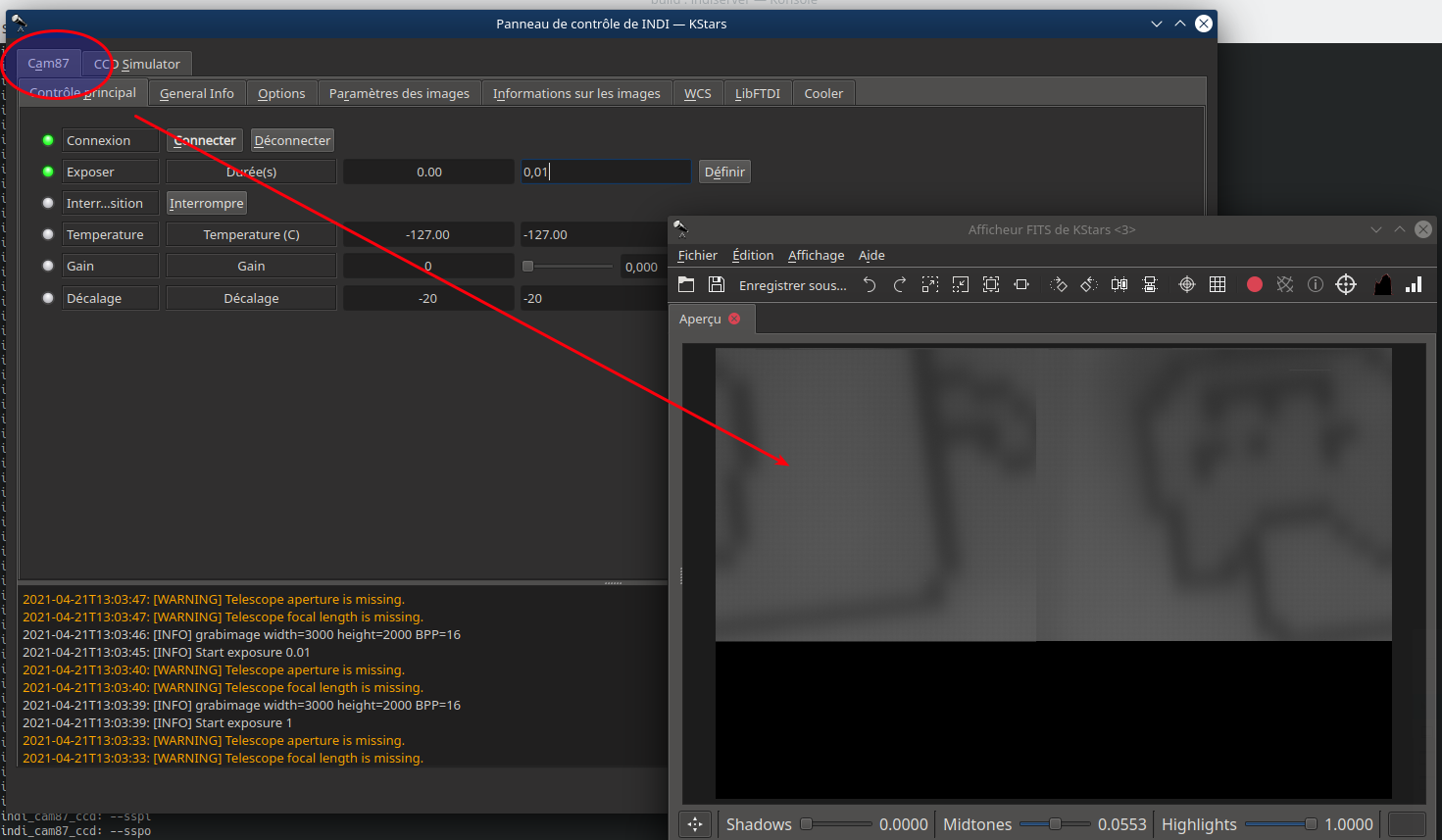Viewport: 1442px width, 840px height.
Task: Click the Gain value box showing 0,000
Action: click(642, 267)
